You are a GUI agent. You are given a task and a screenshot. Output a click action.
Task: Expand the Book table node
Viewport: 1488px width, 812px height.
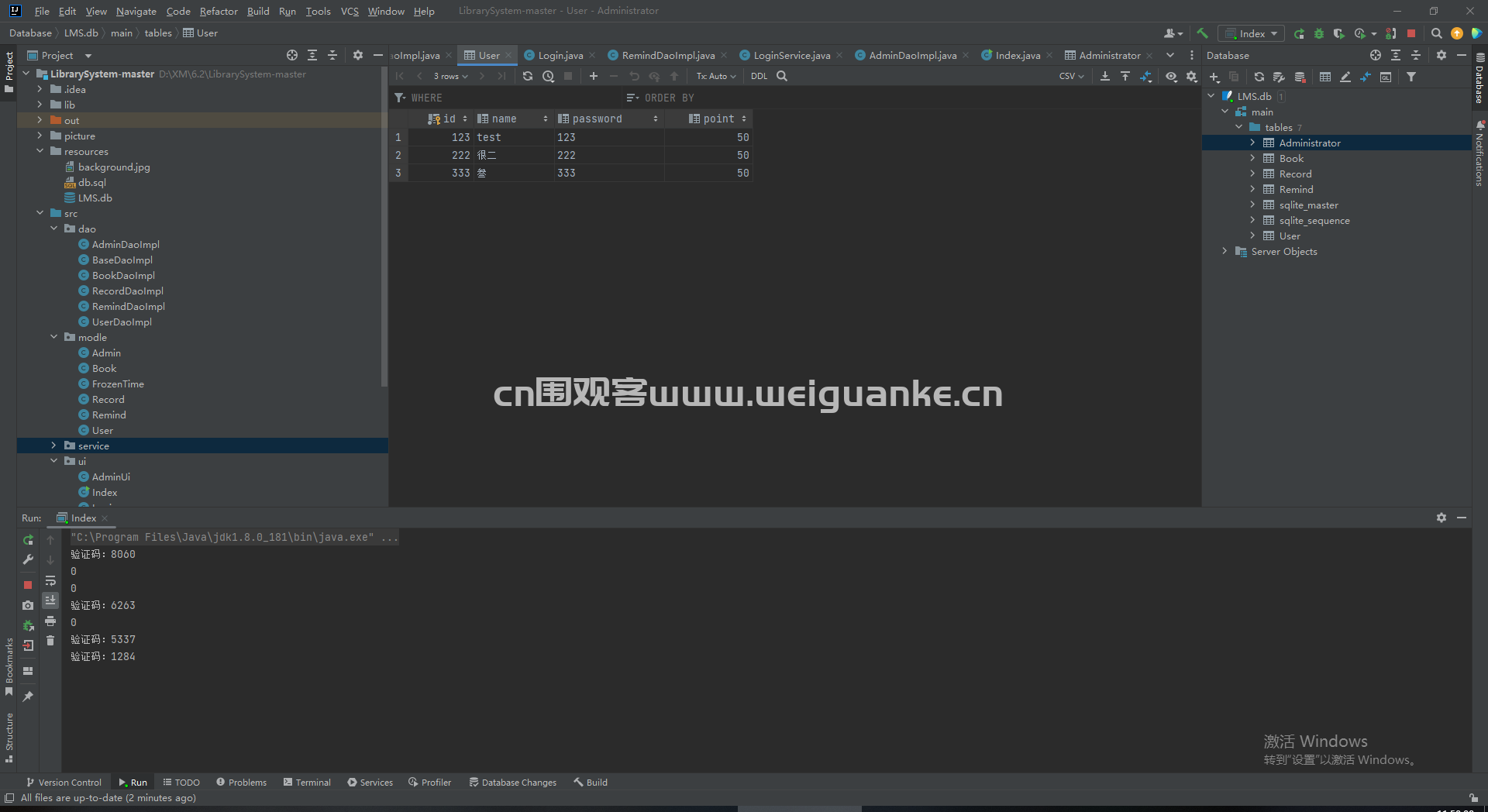tap(1252, 158)
